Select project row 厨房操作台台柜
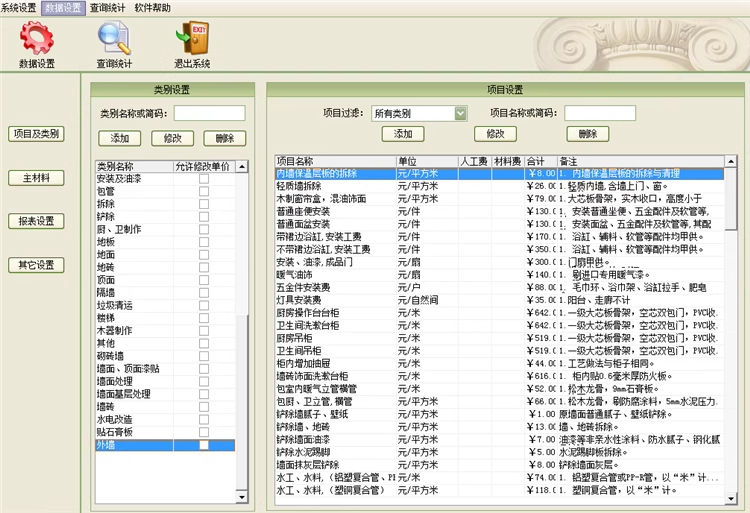Viewport: 750px width, 513px height. pos(500,313)
